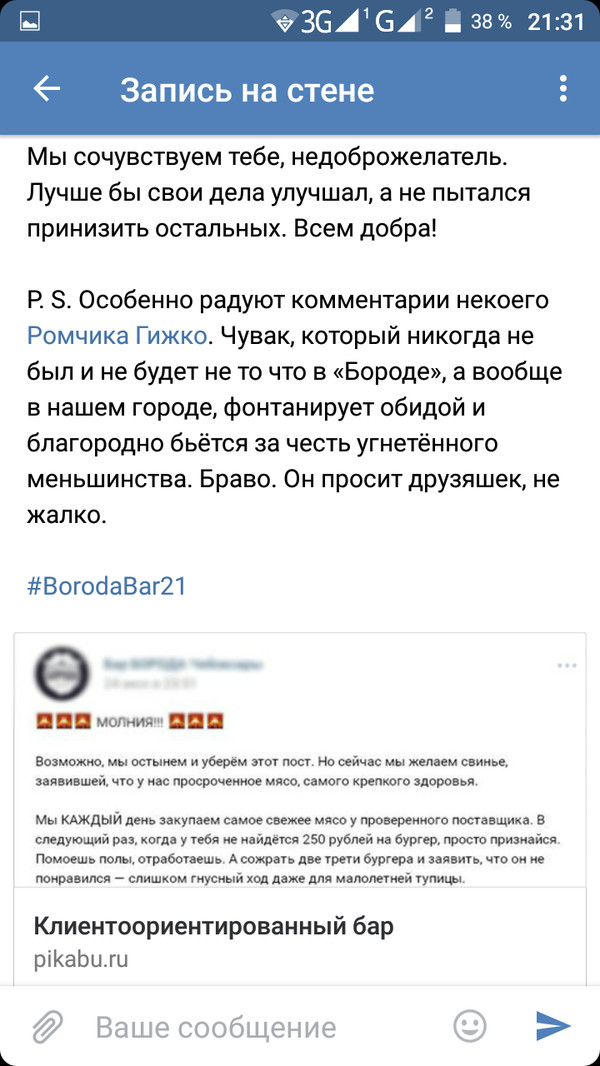Image resolution: width=600 pixels, height=1066 pixels.
Task: Open the emoji smiley picker
Action: [470, 1025]
